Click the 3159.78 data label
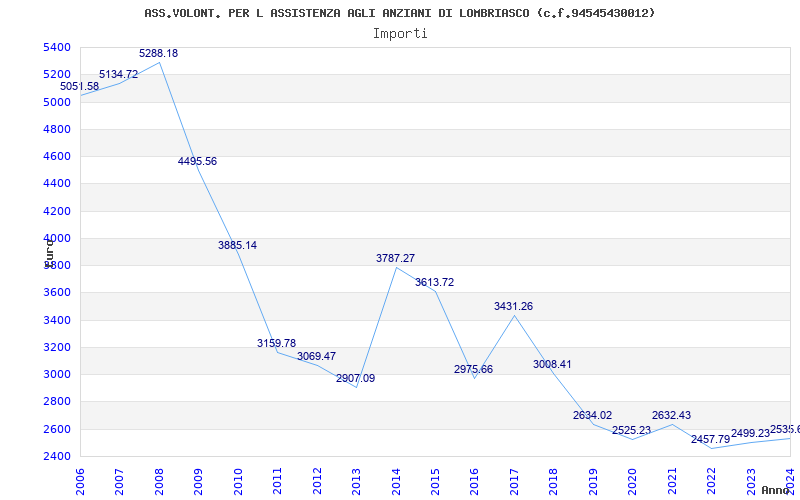 [277, 343]
